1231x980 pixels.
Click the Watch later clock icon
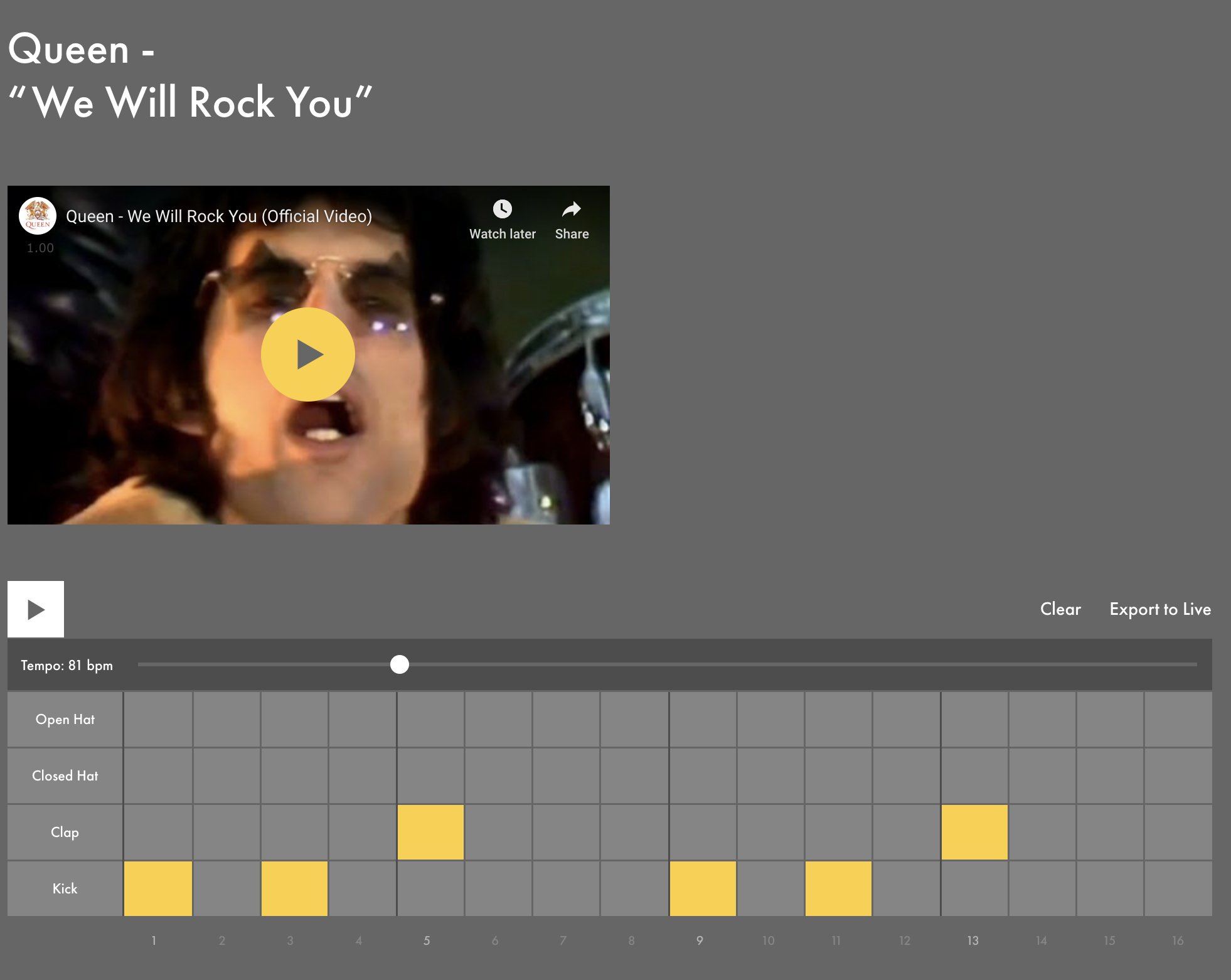pos(502,209)
